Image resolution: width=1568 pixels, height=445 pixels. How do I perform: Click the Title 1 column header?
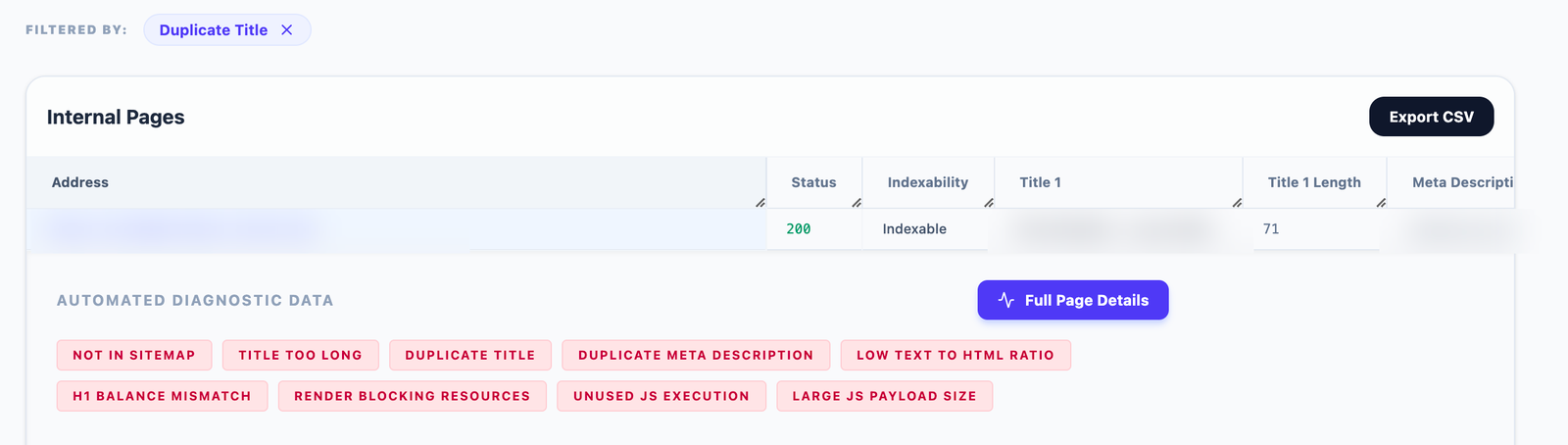[x=1118, y=182]
